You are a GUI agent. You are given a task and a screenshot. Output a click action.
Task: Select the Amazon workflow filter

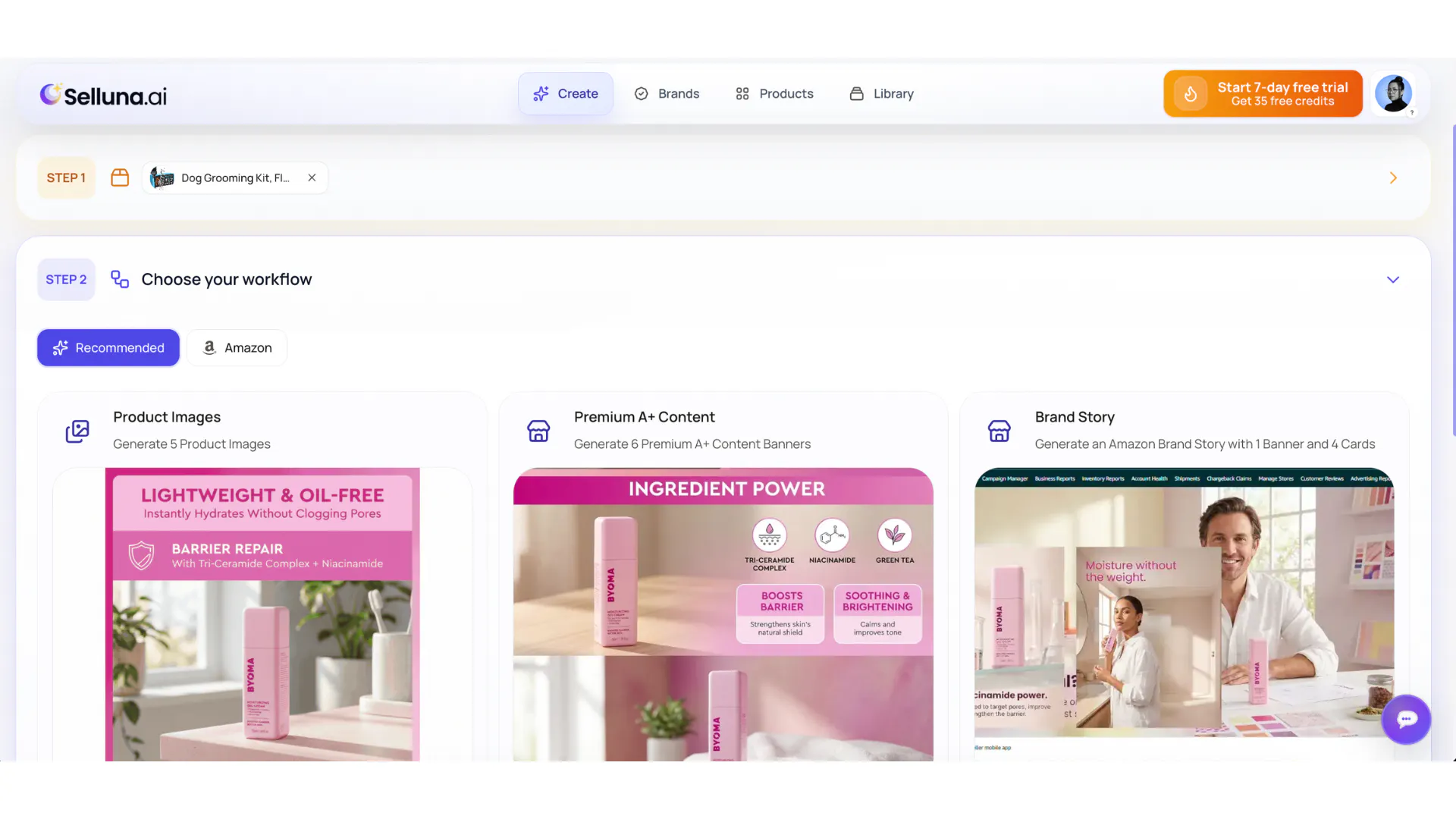coord(237,348)
